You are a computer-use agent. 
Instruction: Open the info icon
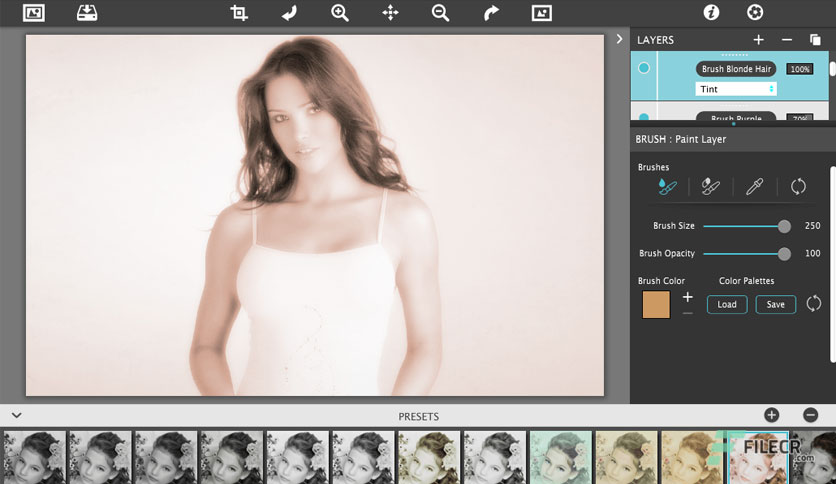pyautogui.click(x=711, y=12)
